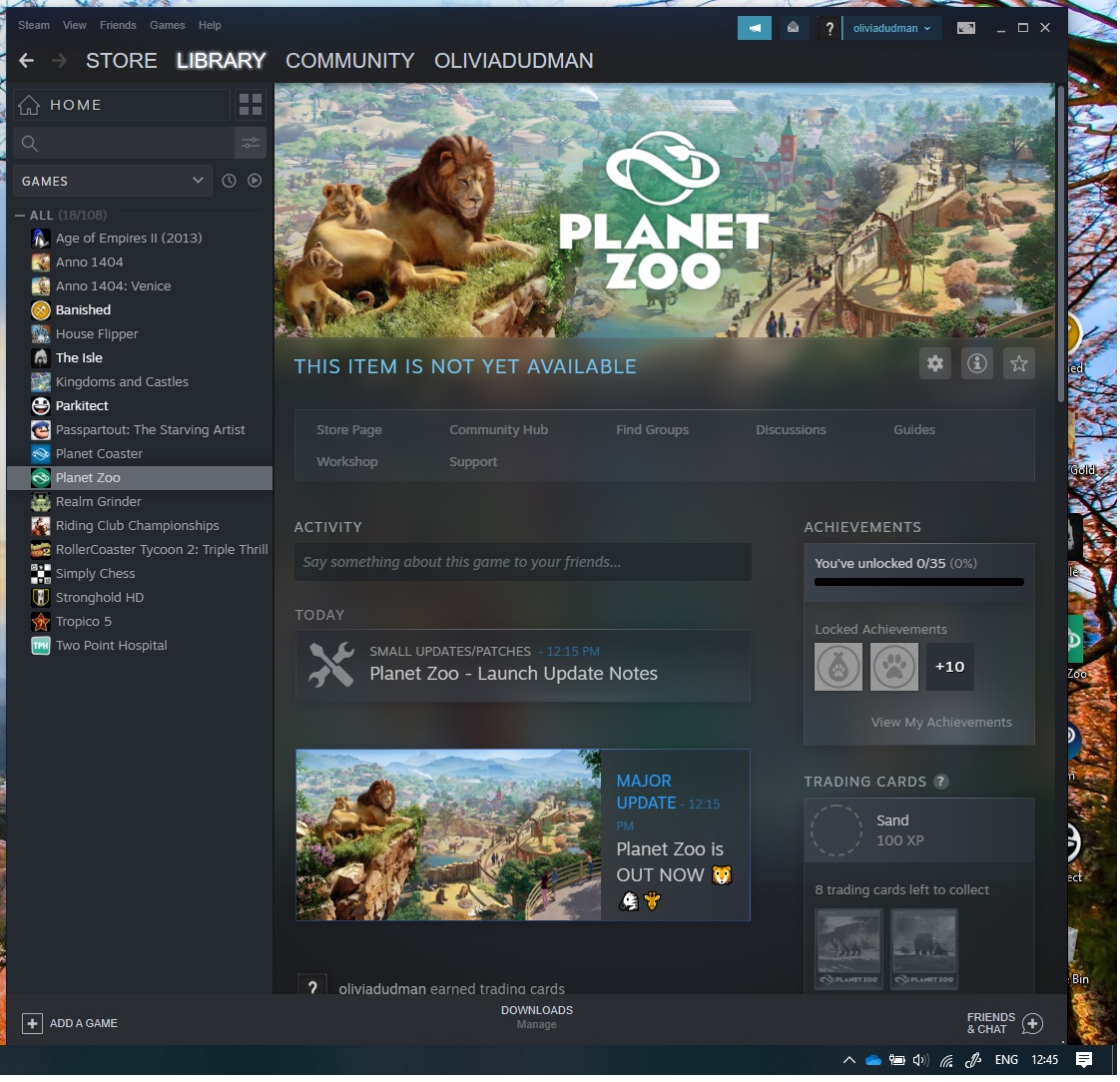Screen dimensions: 1120x1082
Task: Open Planet Zoo Launch Update Notes
Action: [x=513, y=674]
